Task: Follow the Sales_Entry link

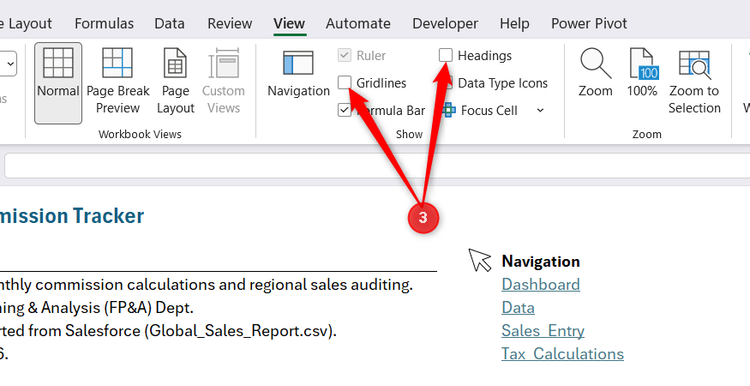Action: tap(543, 331)
